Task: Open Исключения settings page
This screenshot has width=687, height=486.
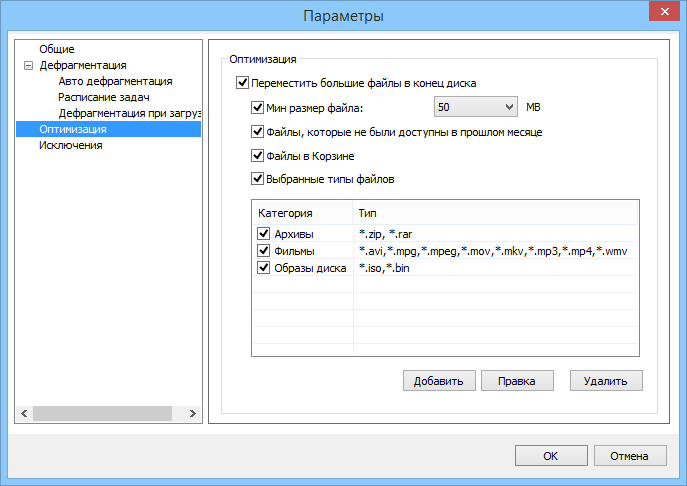Action: [71, 145]
